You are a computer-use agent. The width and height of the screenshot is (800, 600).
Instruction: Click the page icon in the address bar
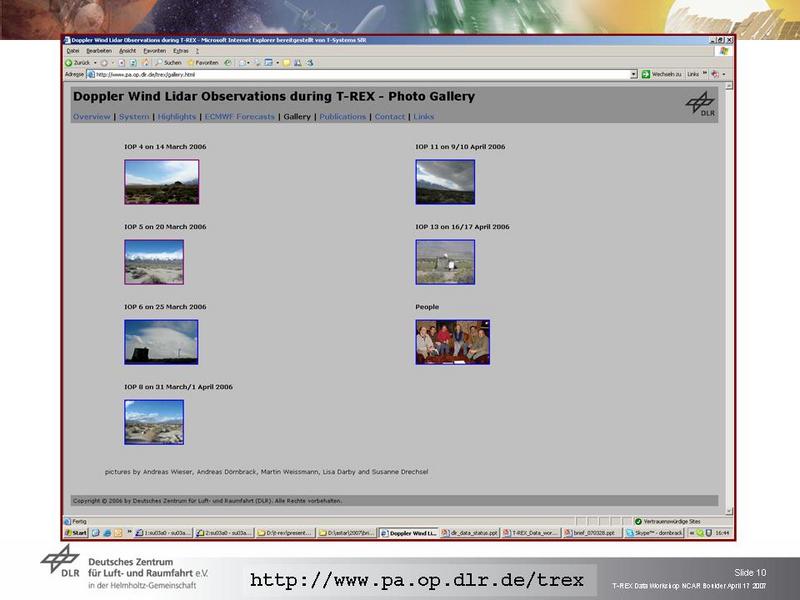[x=91, y=74]
